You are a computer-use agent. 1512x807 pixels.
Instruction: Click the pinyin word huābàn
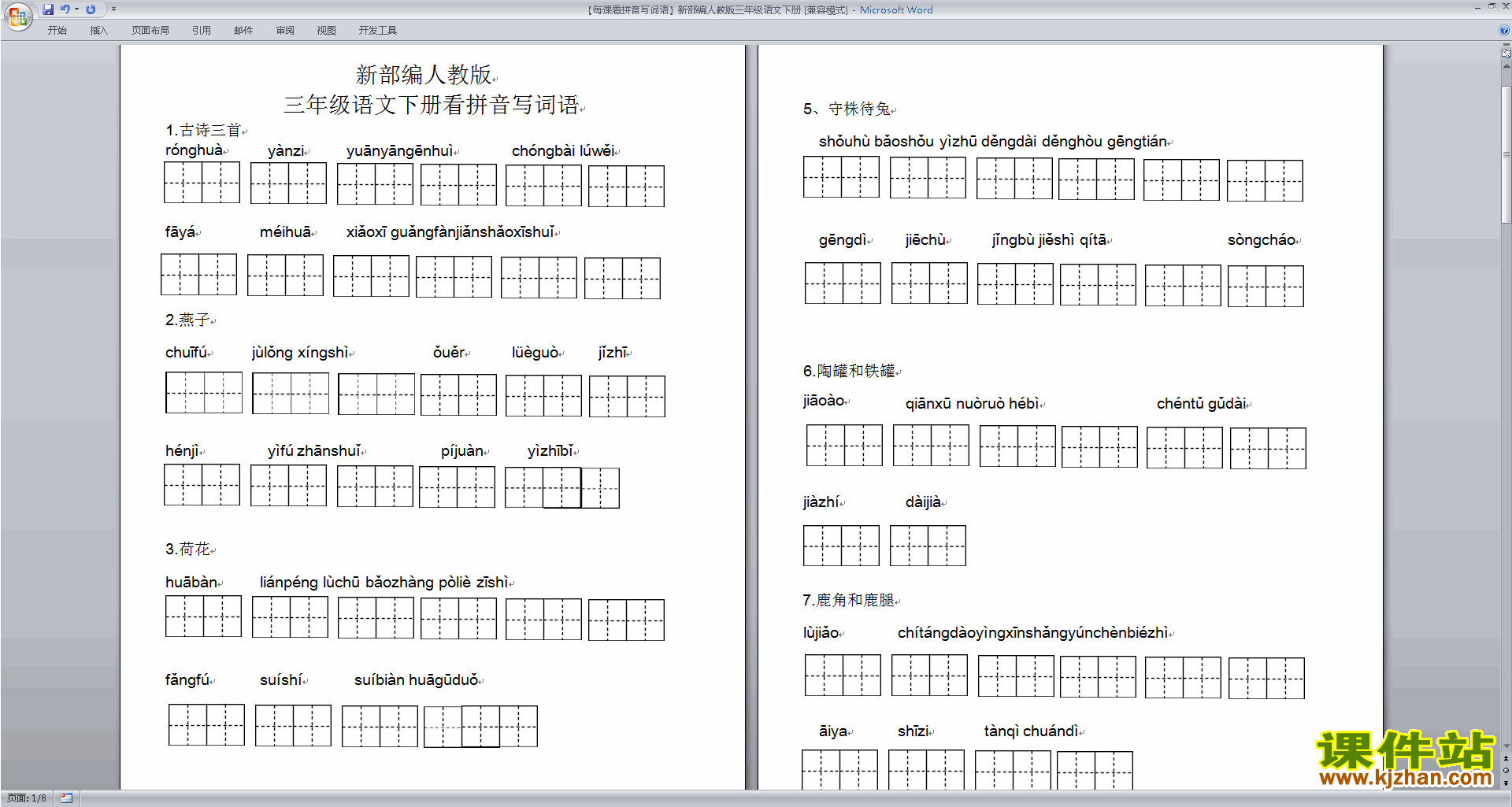coord(191,583)
